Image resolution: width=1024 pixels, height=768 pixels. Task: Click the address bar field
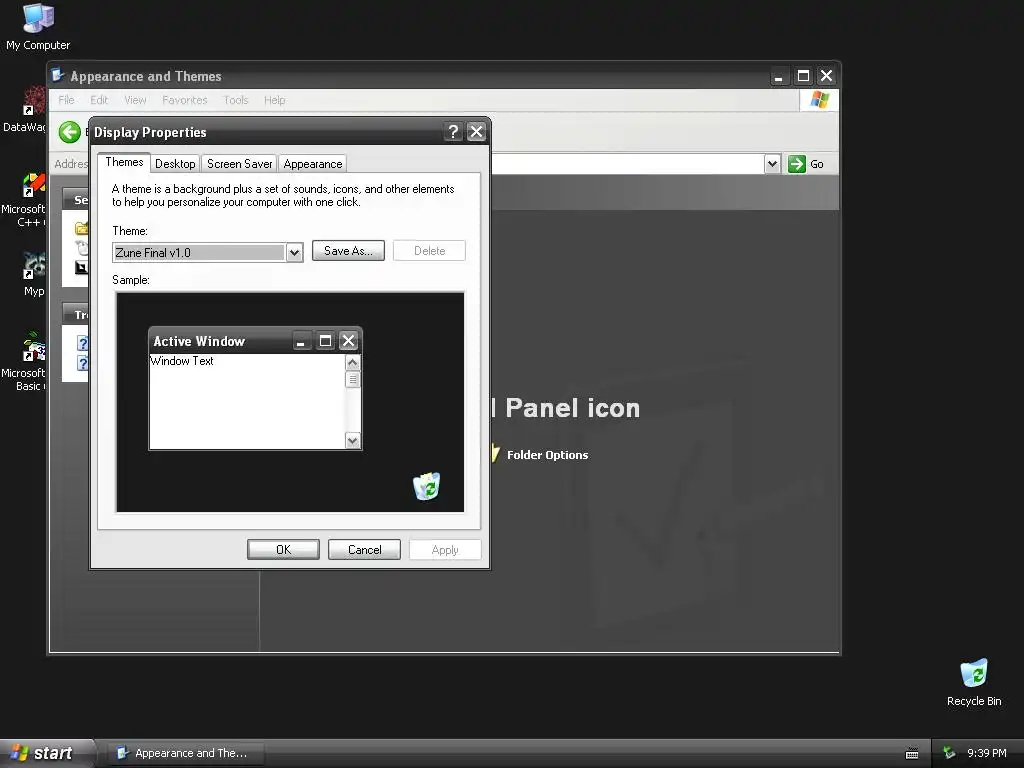[x=627, y=164]
